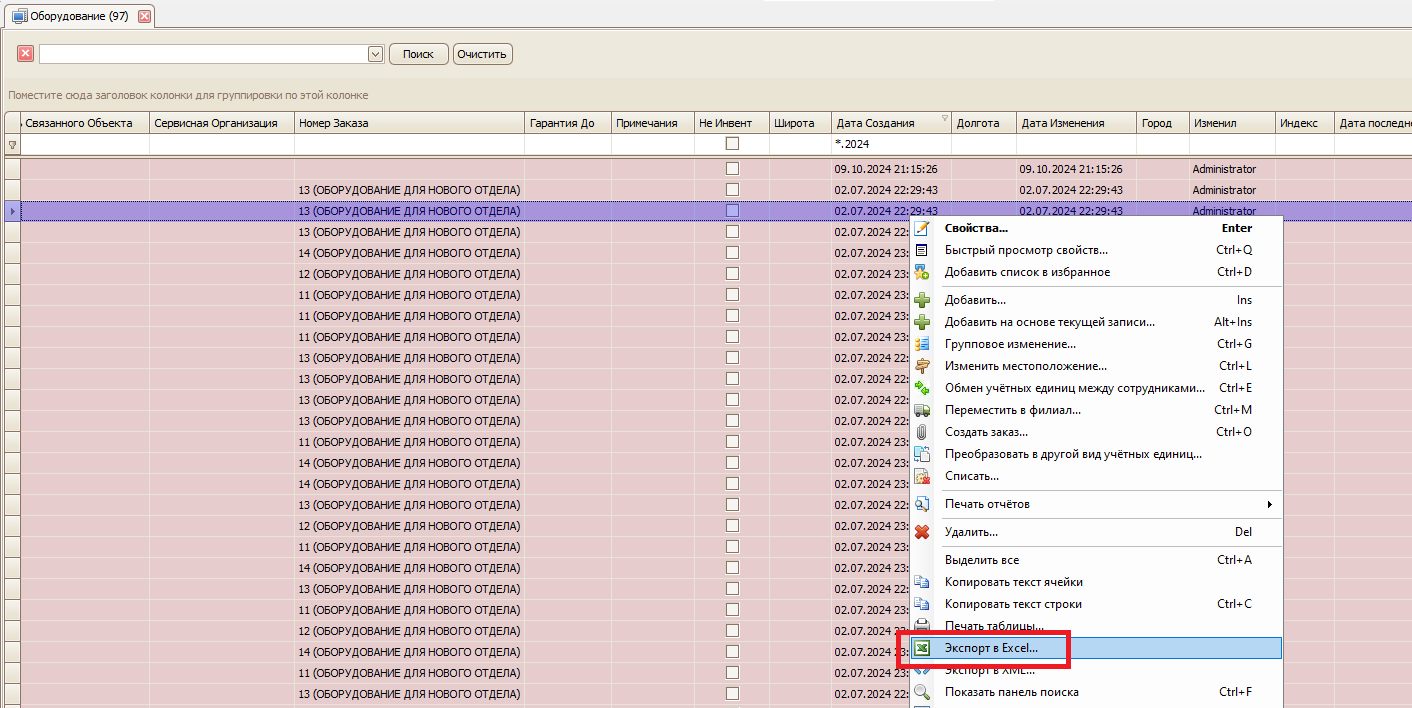Viewport: 1412px width, 708px height.
Task: Click the Очистить button
Action: 483,54
